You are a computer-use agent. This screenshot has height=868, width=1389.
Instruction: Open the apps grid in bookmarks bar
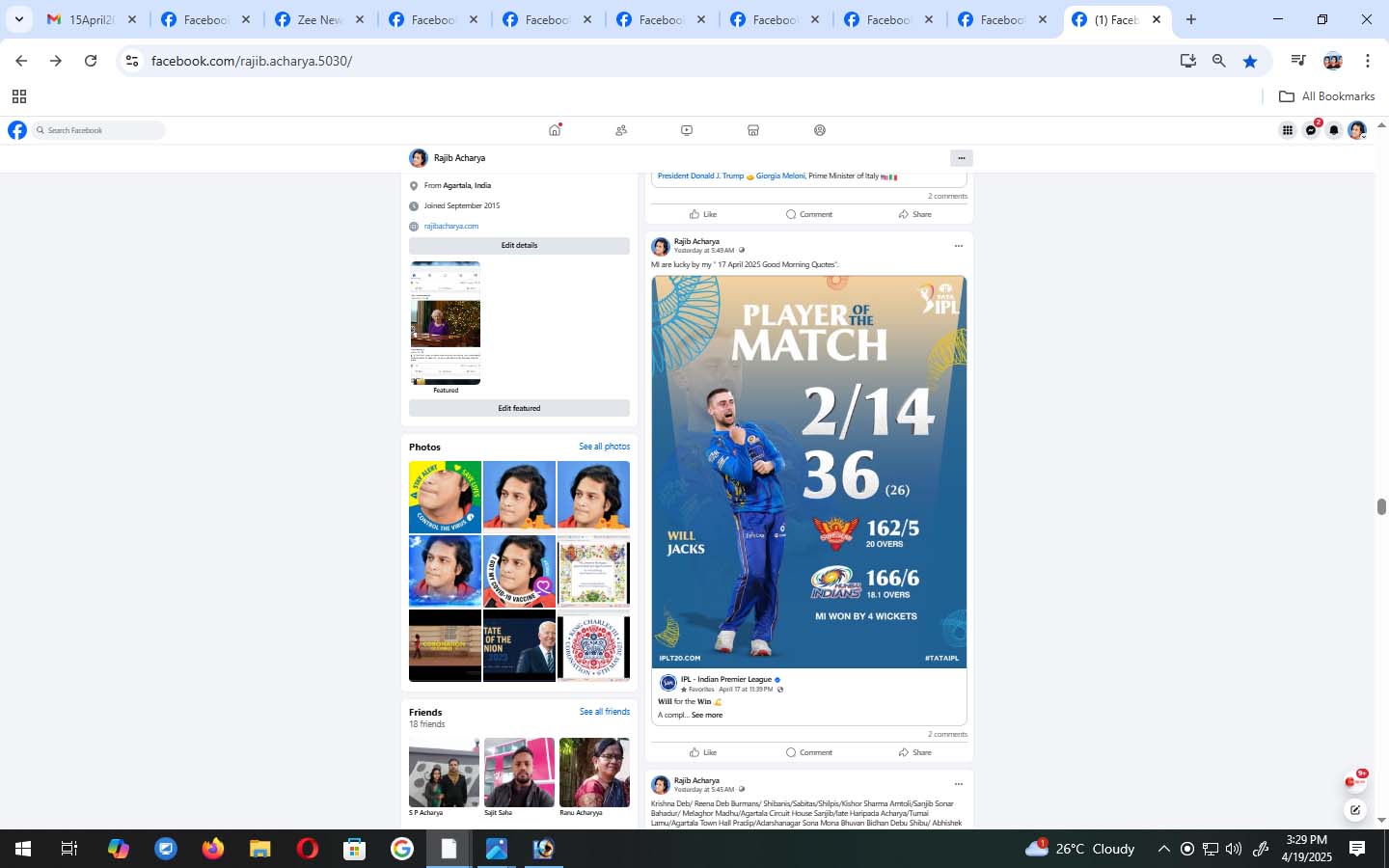point(19,96)
